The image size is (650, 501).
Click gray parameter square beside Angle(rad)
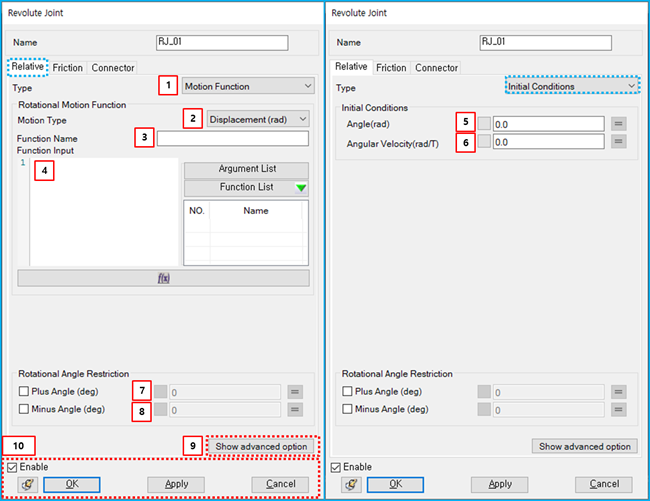click(484, 123)
